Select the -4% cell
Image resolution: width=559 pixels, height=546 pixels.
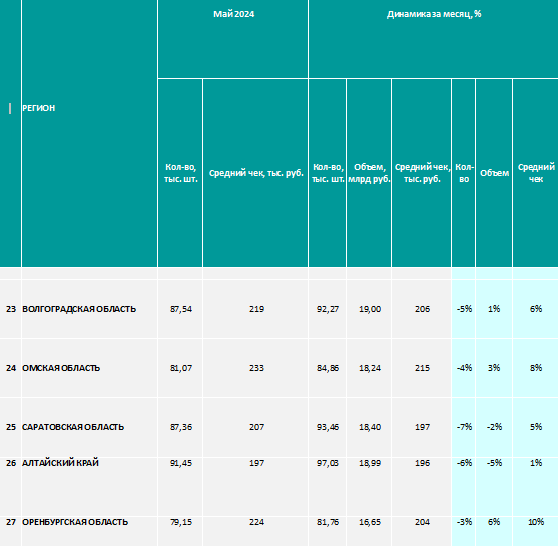(x=463, y=368)
